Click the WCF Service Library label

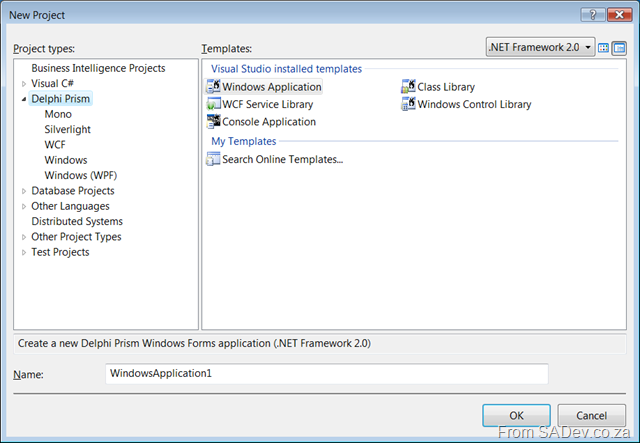pos(267,104)
